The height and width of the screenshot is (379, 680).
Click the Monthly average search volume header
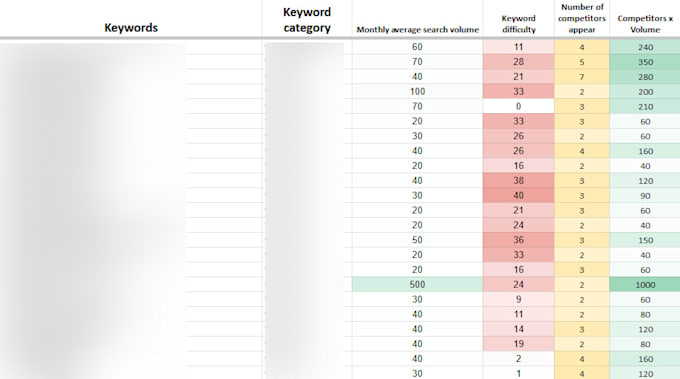[x=417, y=29]
